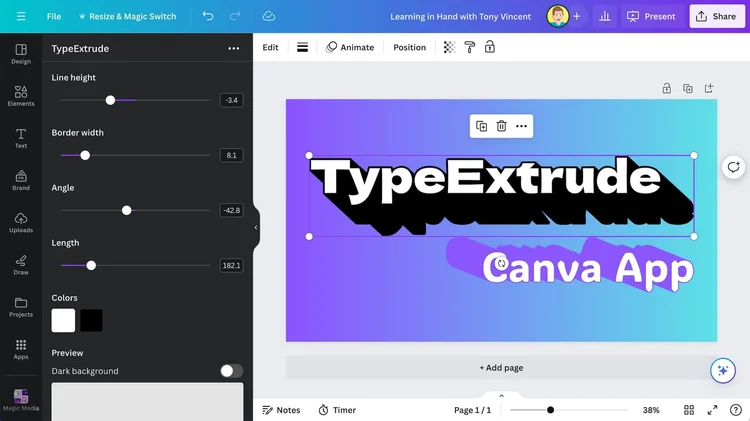Open the Magic Media app
Image resolution: width=750 pixels, height=421 pixels.
pyautogui.click(x=21, y=399)
